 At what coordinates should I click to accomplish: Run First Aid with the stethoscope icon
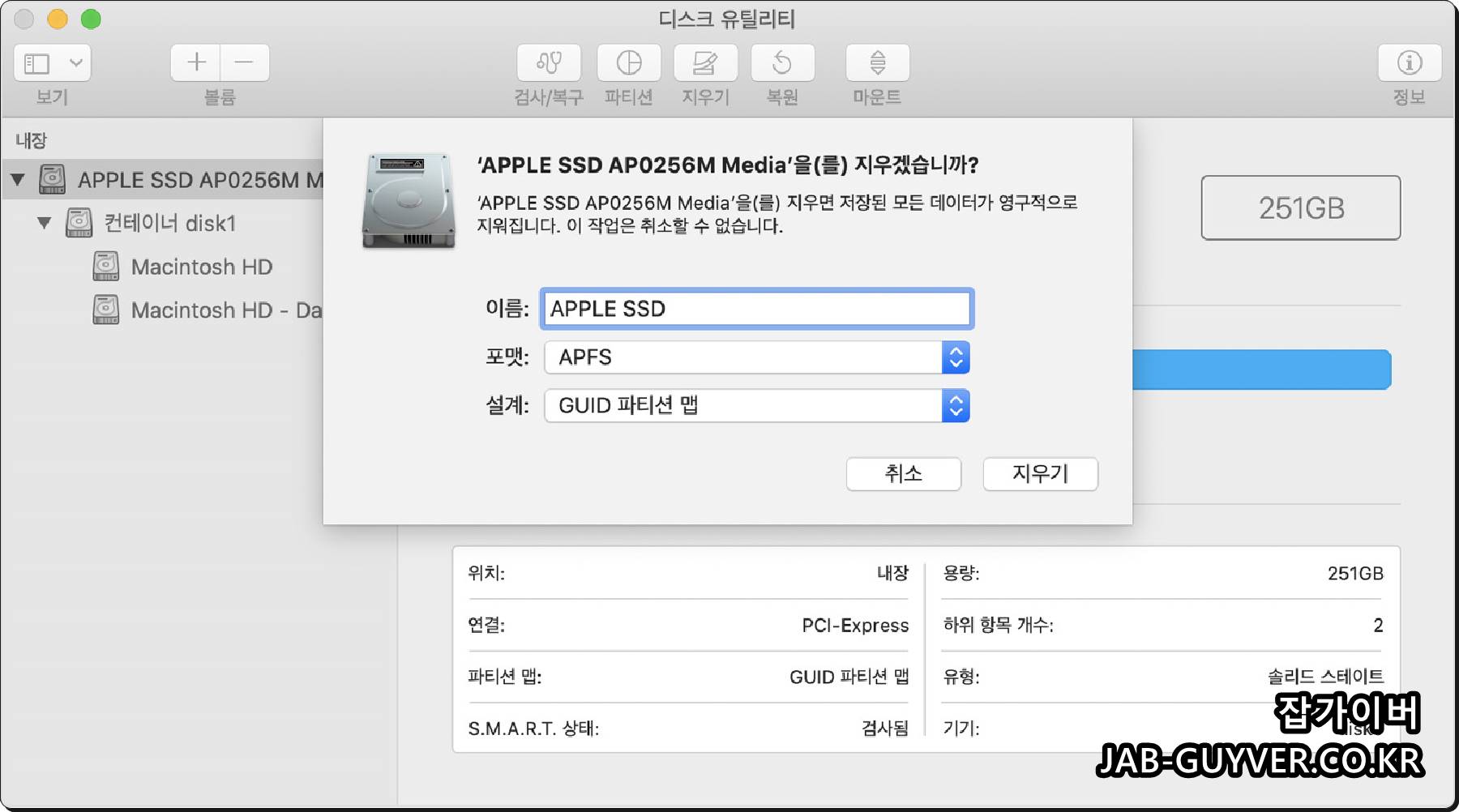pyautogui.click(x=549, y=62)
